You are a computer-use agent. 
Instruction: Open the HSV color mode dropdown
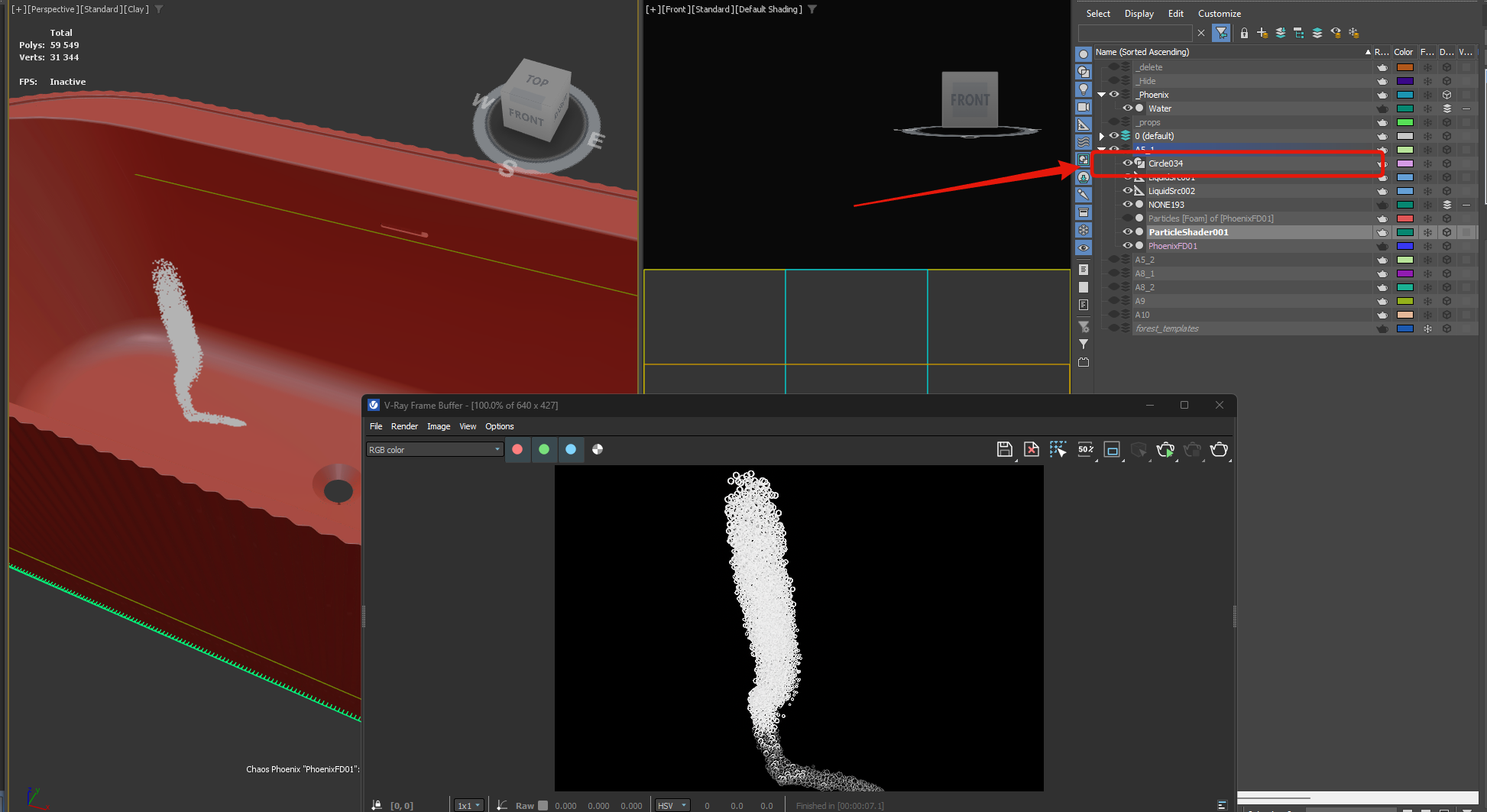click(673, 805)
